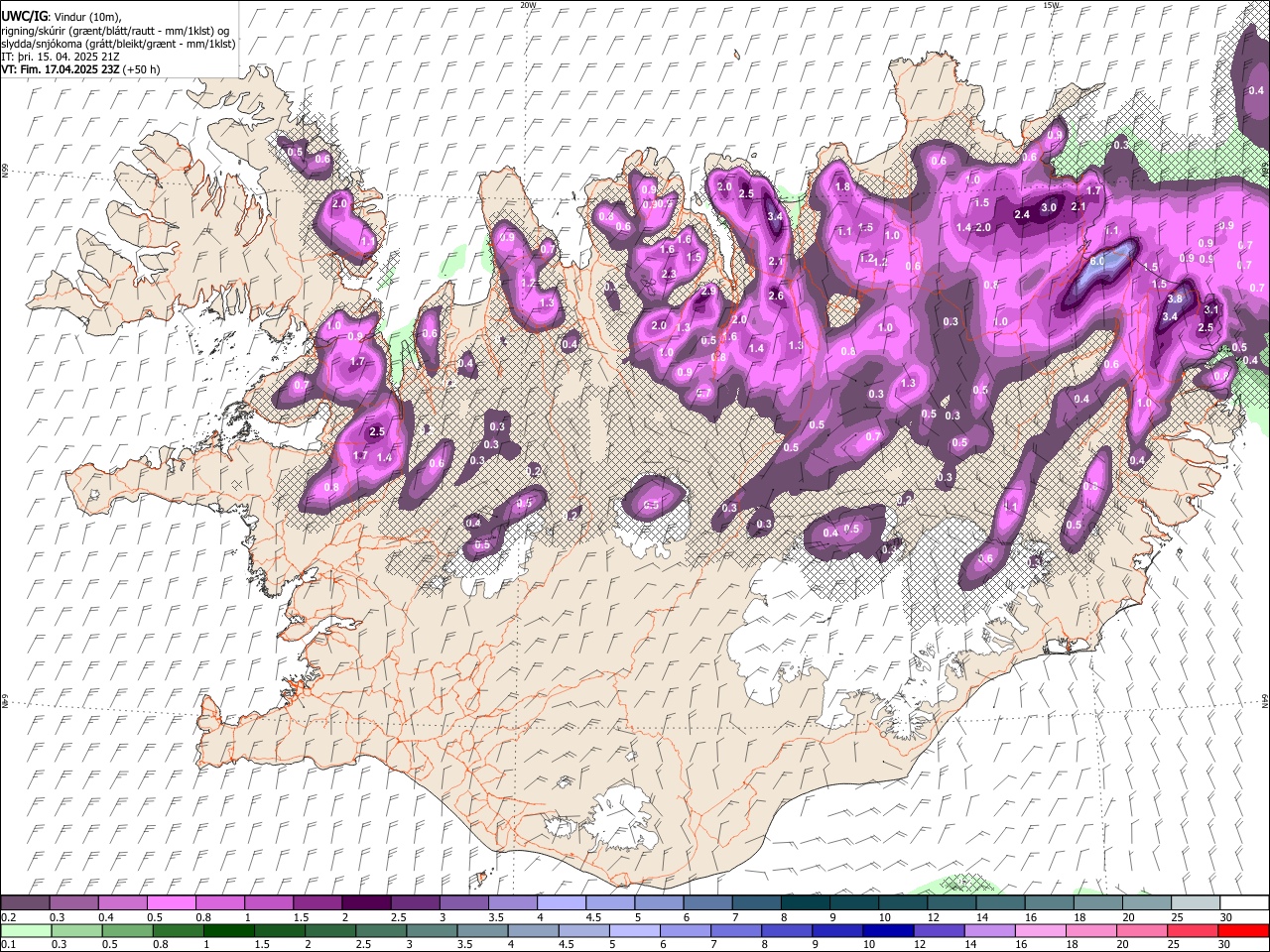Click the 6.0 peak precipitation value

point(1096,262)
